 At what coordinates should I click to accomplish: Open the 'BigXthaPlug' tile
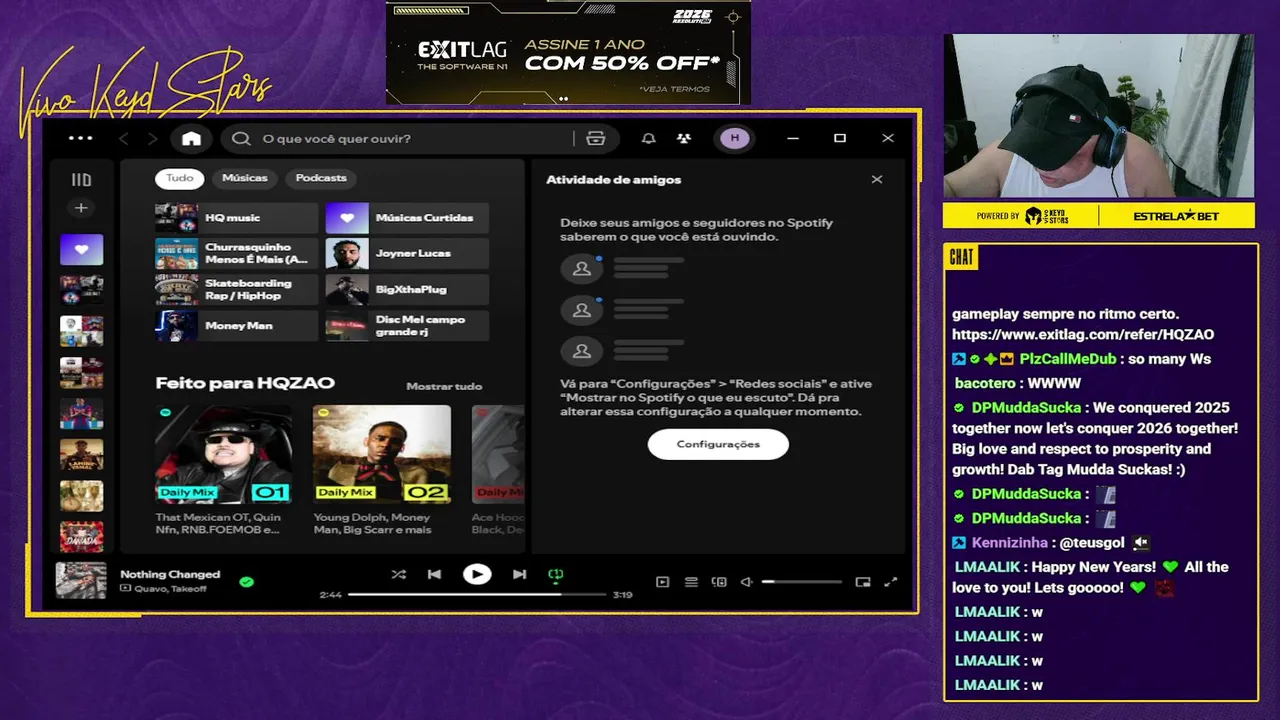(407, 290)
